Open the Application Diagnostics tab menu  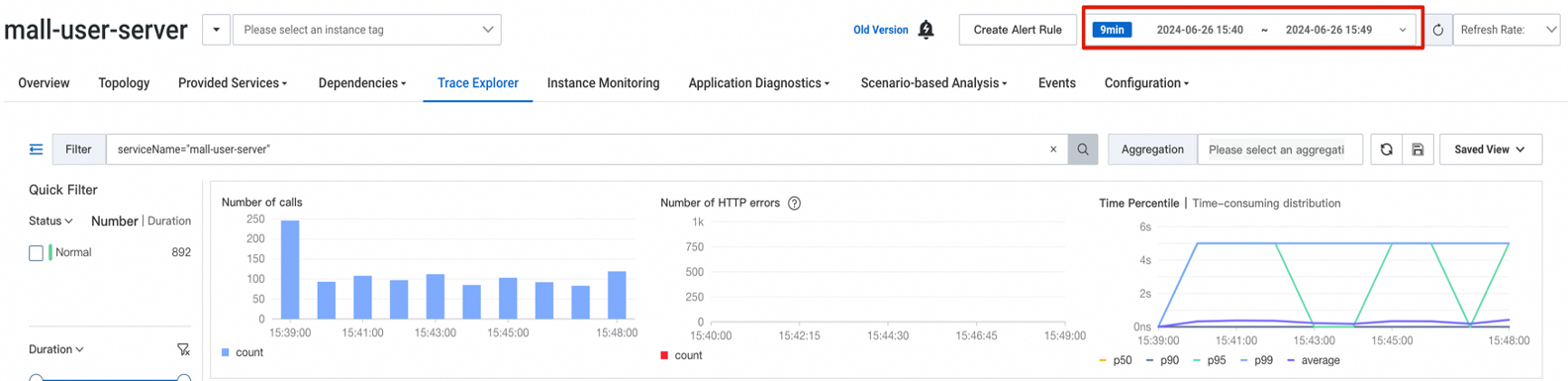pos(759,83)
